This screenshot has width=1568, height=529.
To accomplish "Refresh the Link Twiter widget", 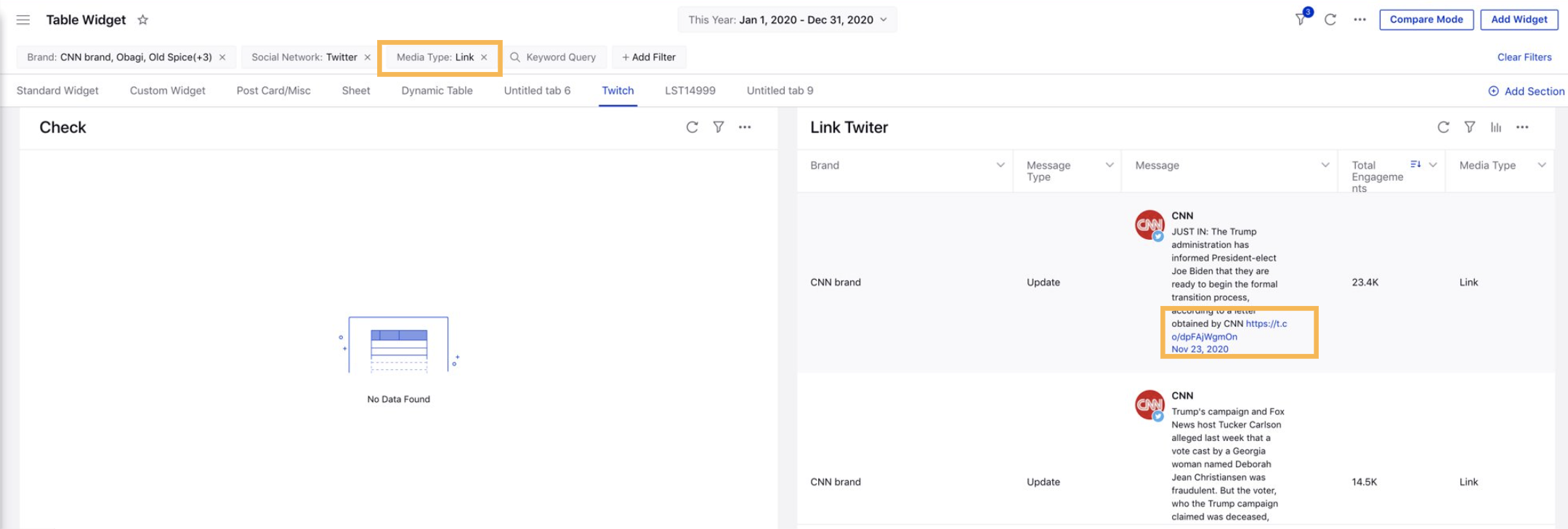I will click(x=1444, y=127).
